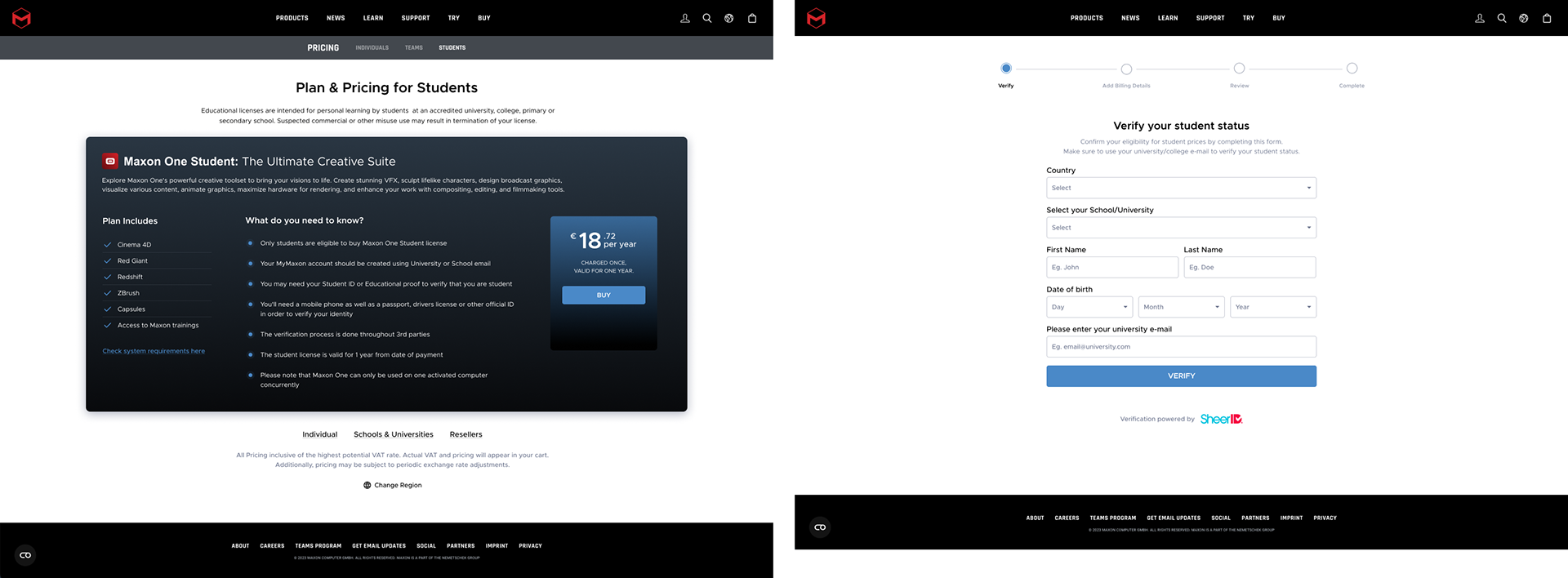Open BUY menu on left page
The image size is (1568, 578).
(484, 18)
